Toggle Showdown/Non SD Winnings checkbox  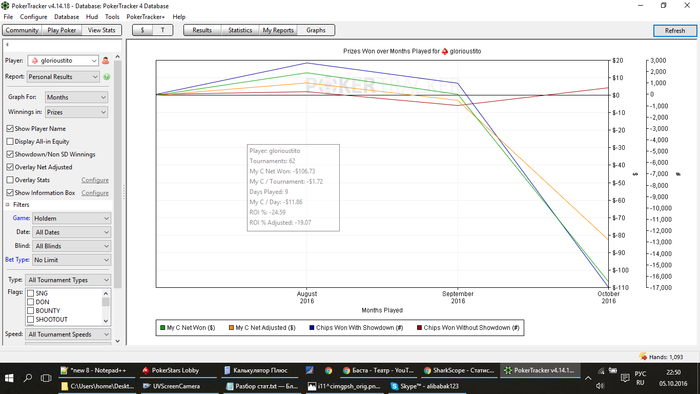coord(10,154)
